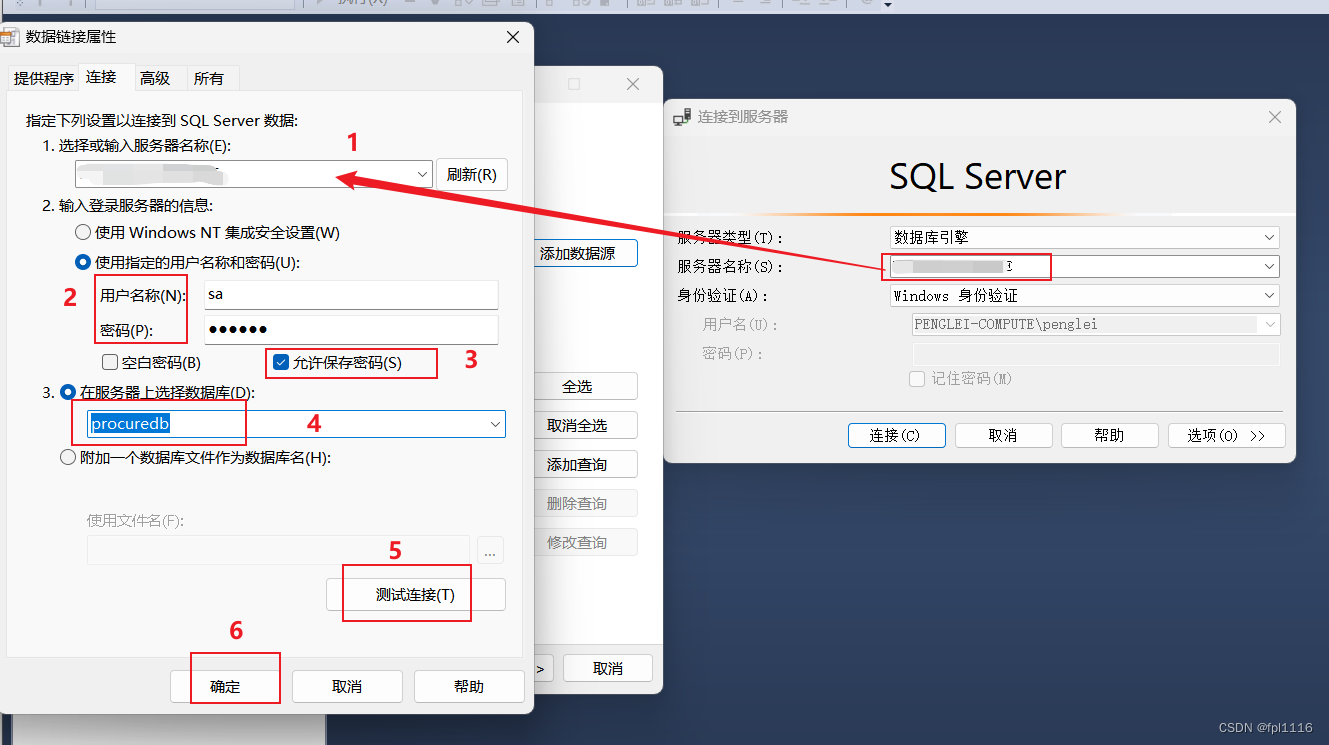
Task: Expand the procuredb database dropdown
Action: [495, 424]
